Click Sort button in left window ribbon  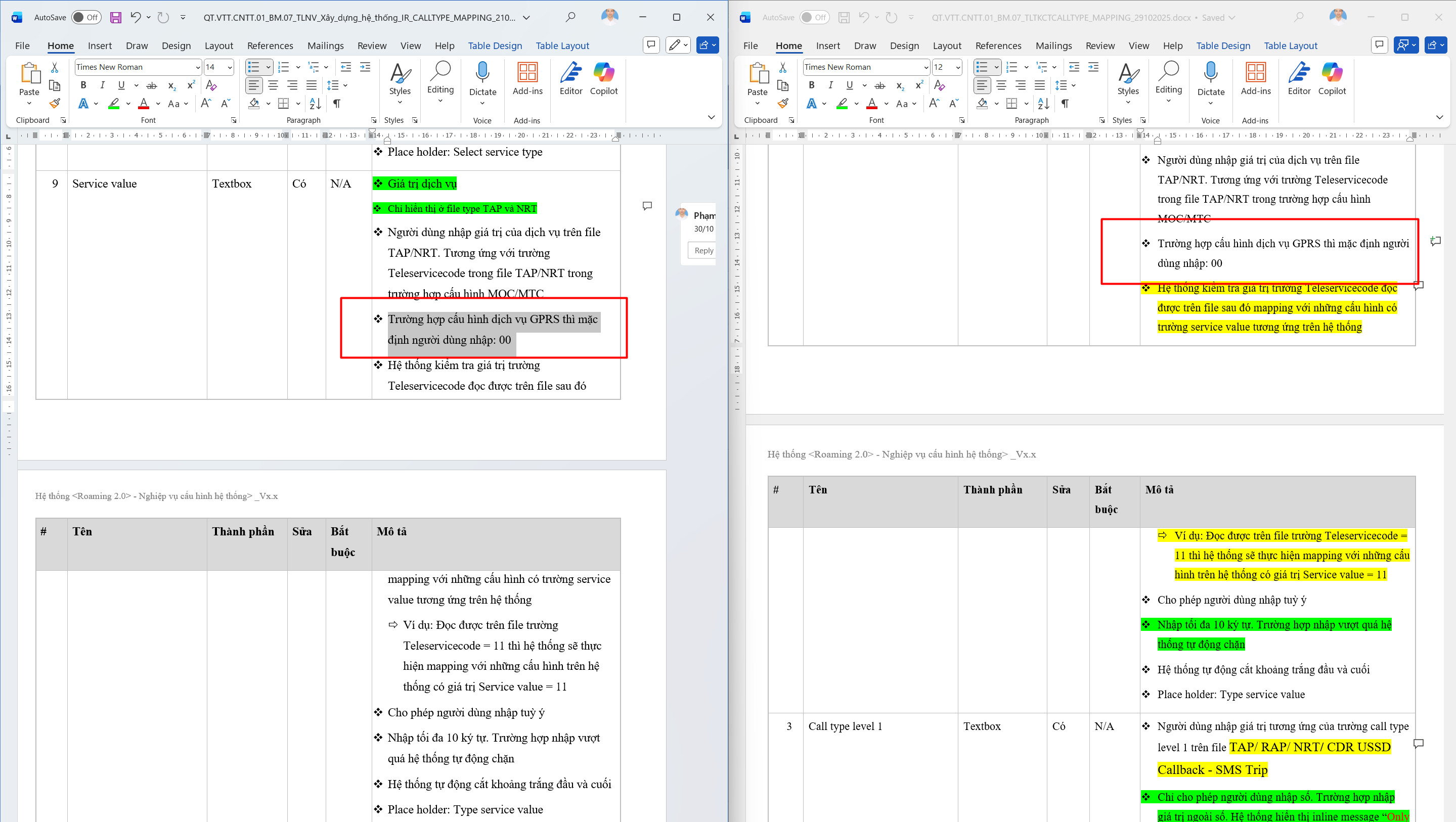point(316,104)
